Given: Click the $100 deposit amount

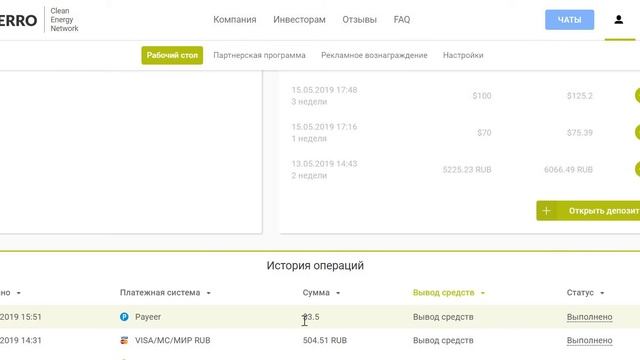Looking at the screenshot, I should tap(482, 96).
